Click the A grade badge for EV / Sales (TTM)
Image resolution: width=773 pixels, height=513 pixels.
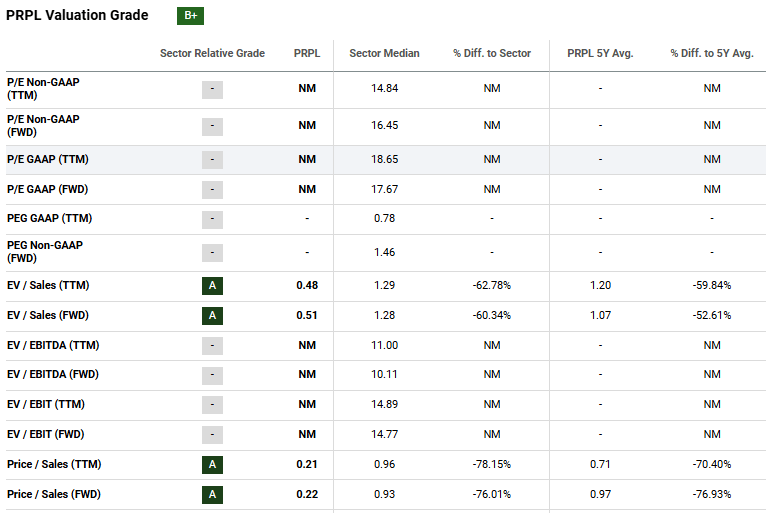click(x=212, y=286)
